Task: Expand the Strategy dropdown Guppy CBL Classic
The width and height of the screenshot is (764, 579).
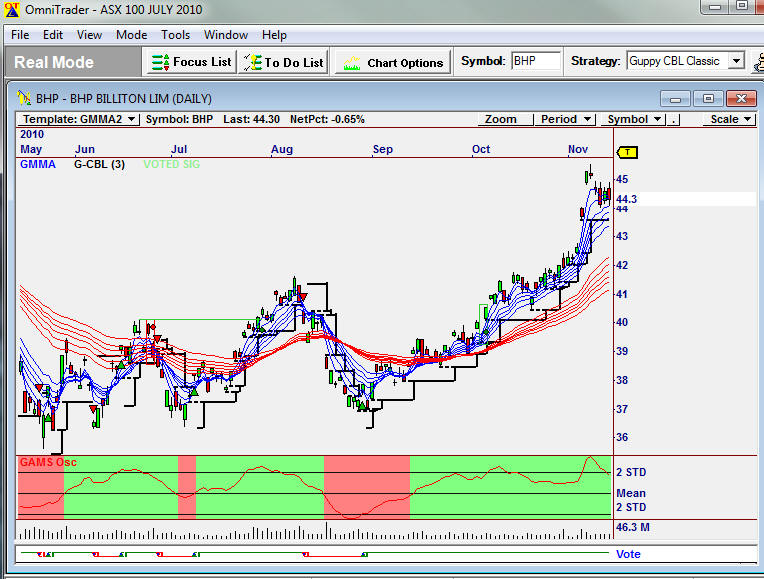Action: (736, 61)
